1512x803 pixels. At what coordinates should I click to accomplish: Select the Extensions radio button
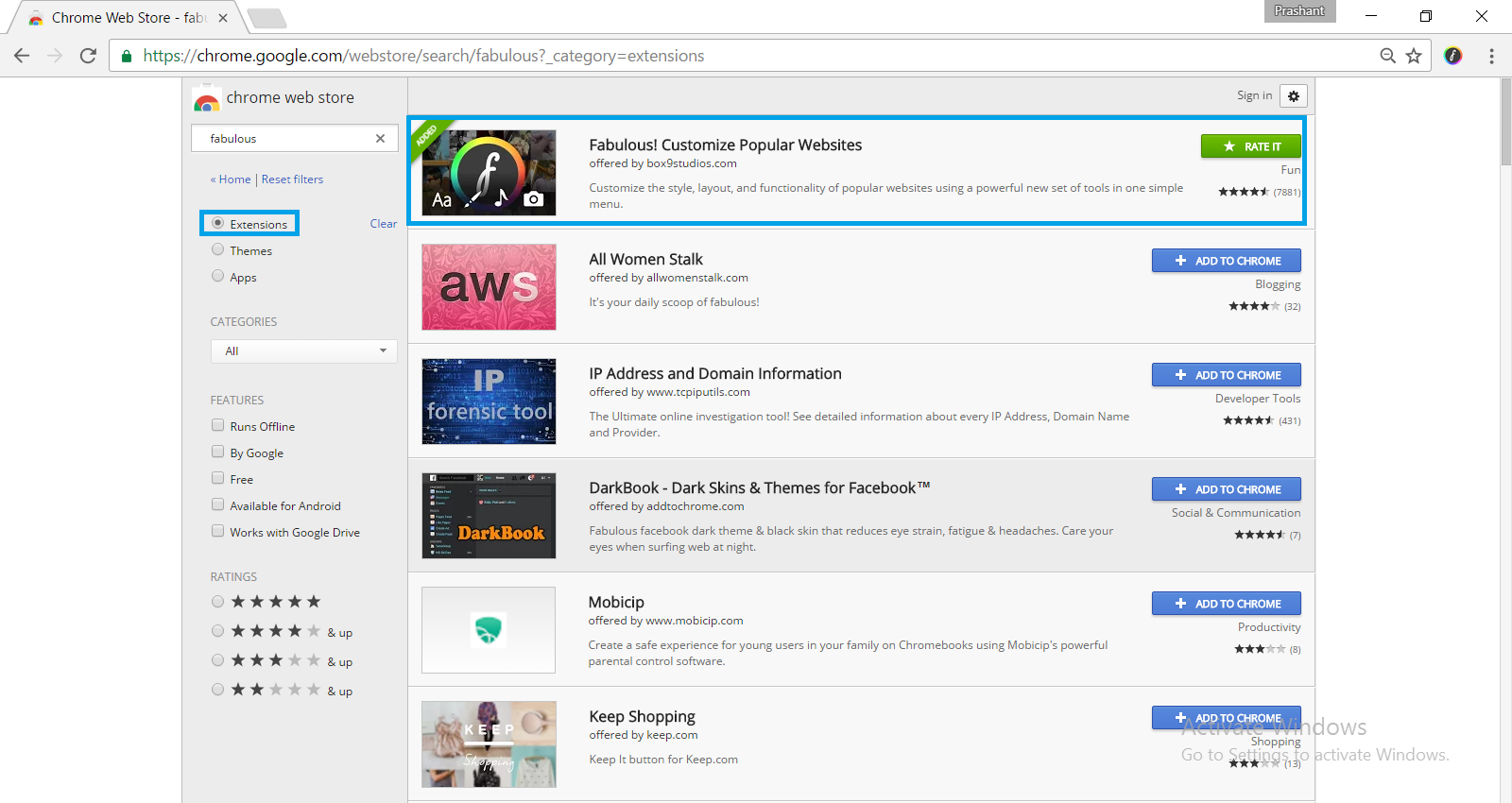pos(218,223)
